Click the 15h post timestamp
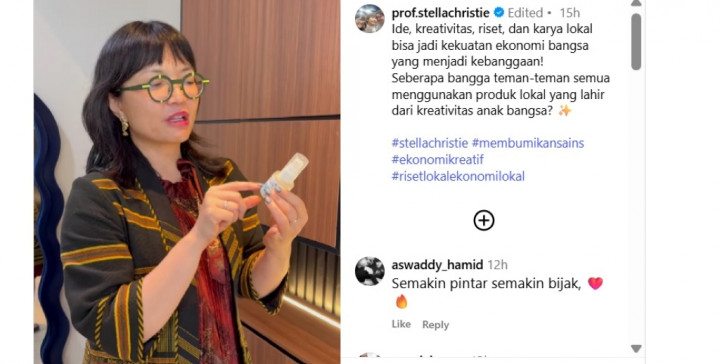Image resolution: width=720 pixels, height=364 pixels. 569,13
